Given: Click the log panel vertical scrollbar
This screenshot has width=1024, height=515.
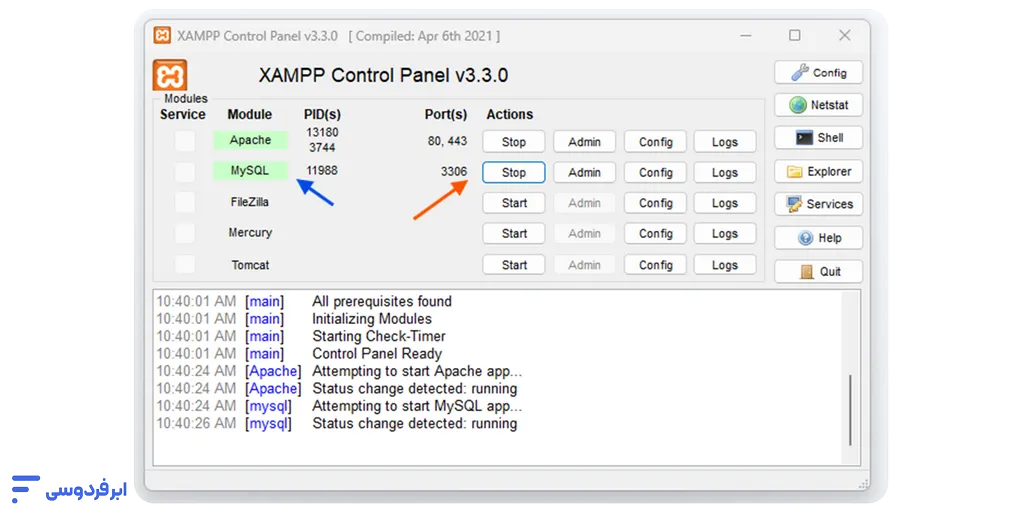Looking at the screenshot, I should point(850,410).
